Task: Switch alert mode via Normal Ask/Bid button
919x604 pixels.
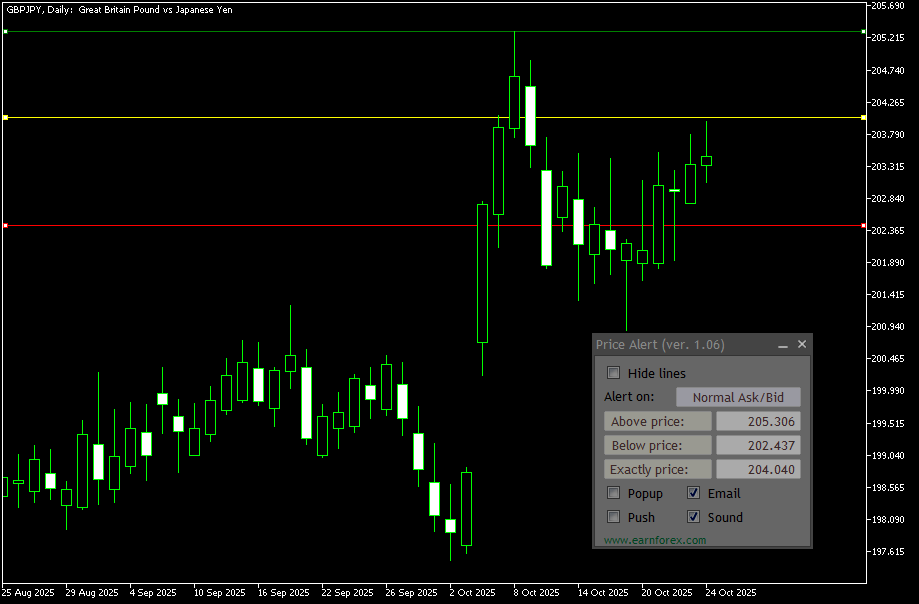Action: [738, 397]
